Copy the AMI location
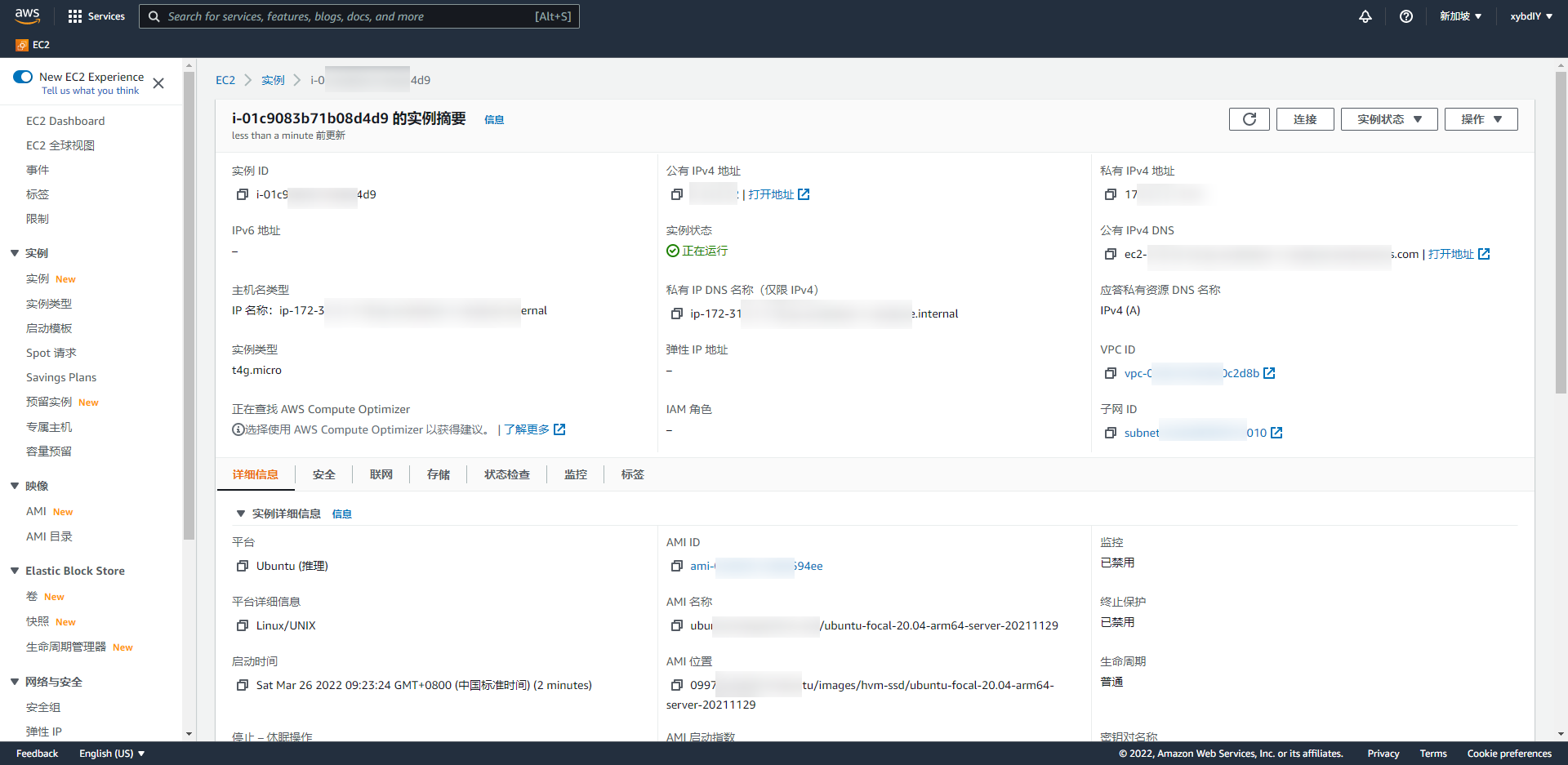This screenshot has width=1568, height=765. pos(677,685)
